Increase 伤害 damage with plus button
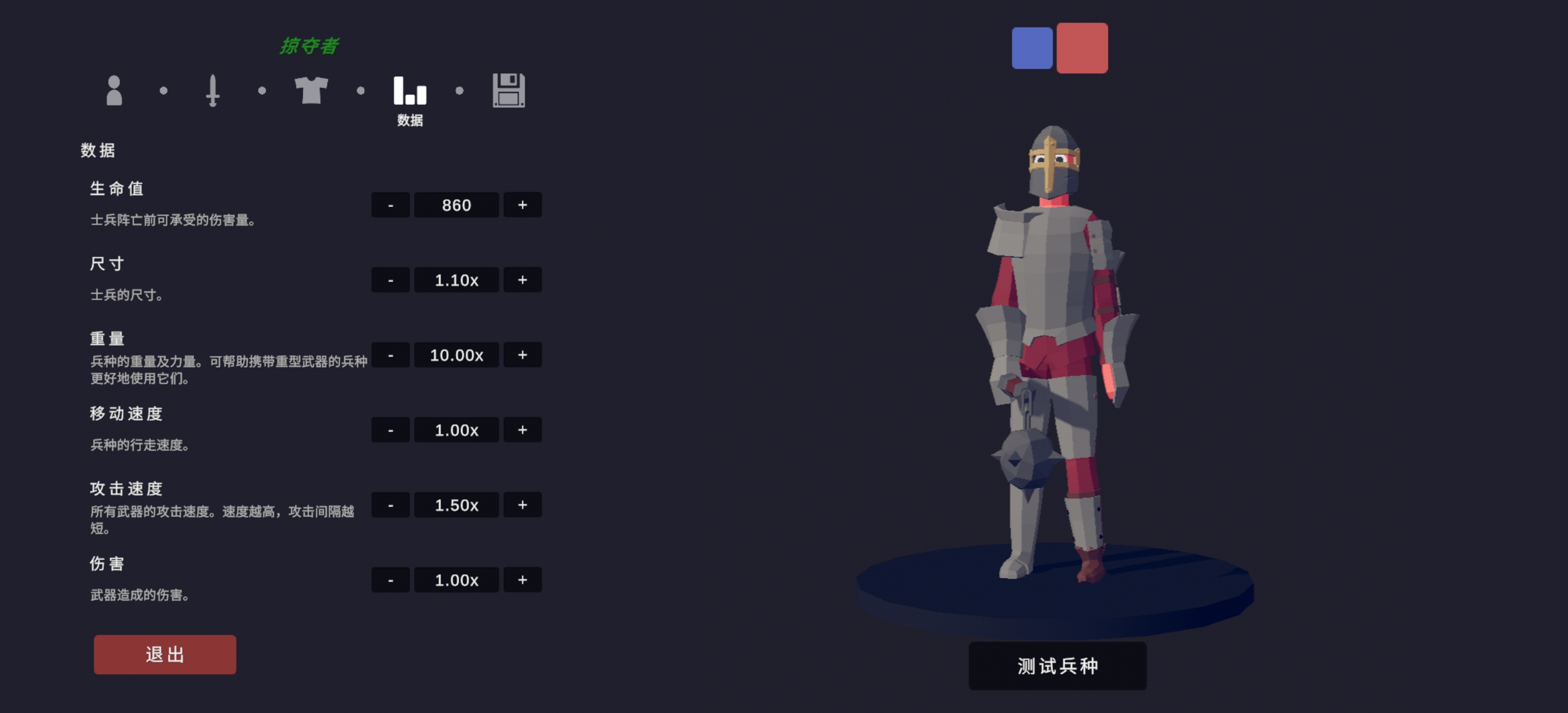The height and width of the screenshot is (713, 1568). tap(522, 580)
